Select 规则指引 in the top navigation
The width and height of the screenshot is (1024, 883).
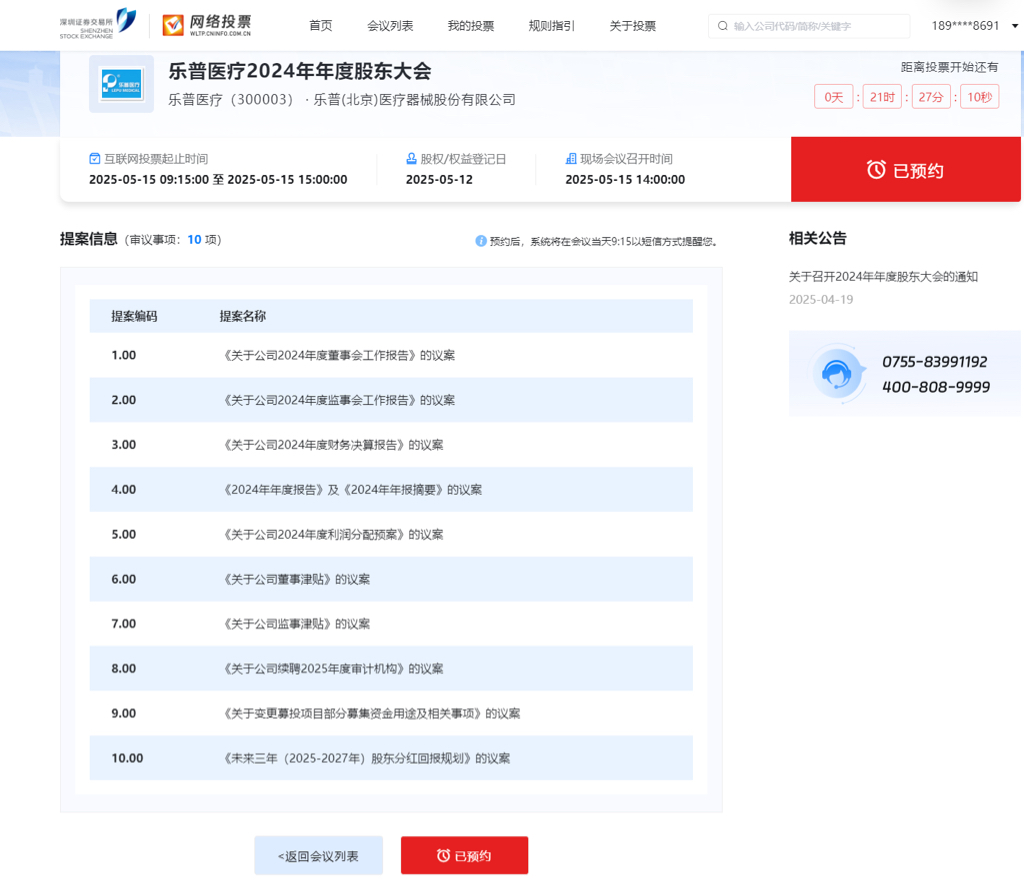pyautogui.click(x=552, y=25)
